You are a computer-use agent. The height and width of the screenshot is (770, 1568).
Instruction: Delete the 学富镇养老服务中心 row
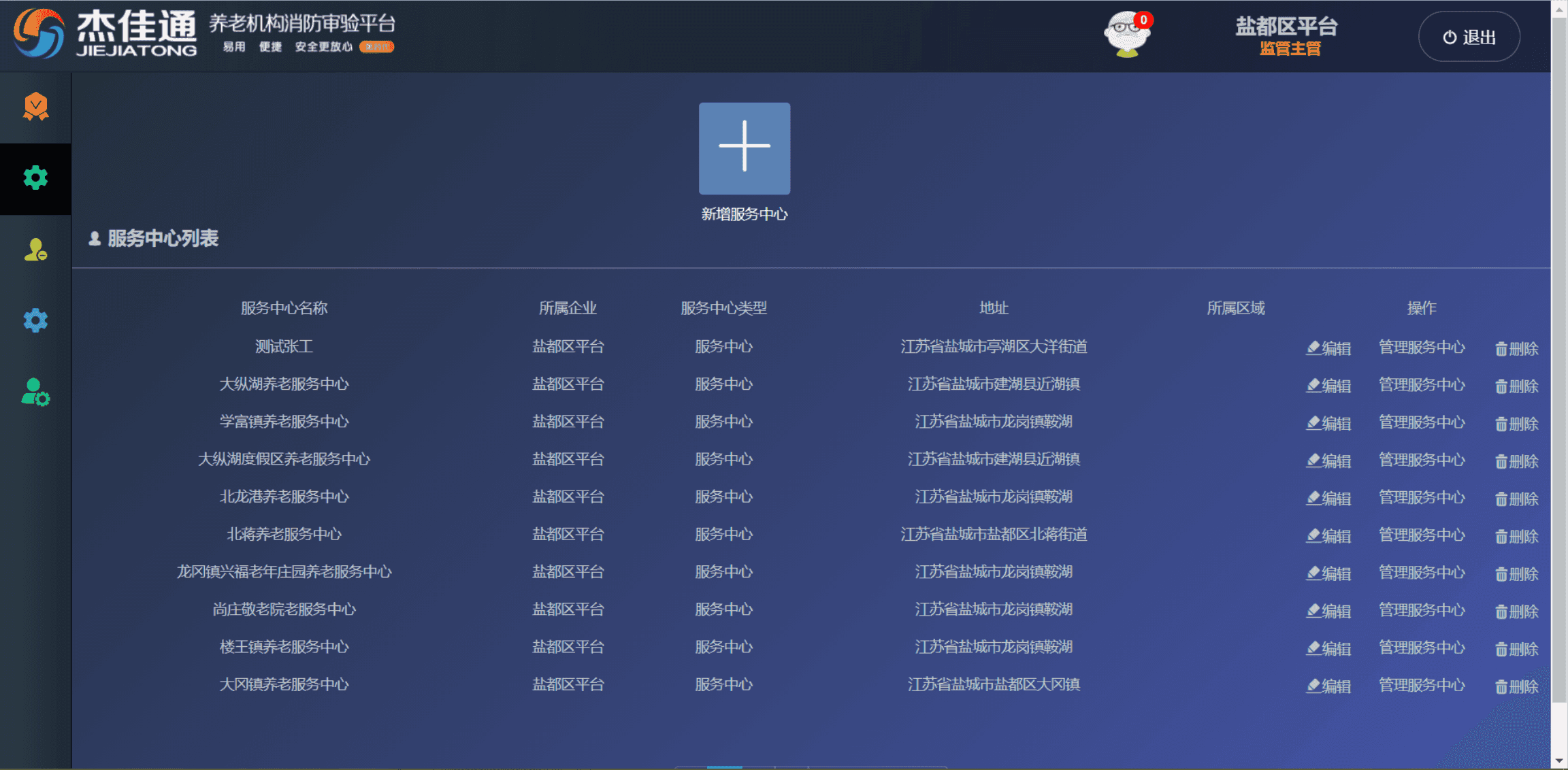coord(1516,424)
